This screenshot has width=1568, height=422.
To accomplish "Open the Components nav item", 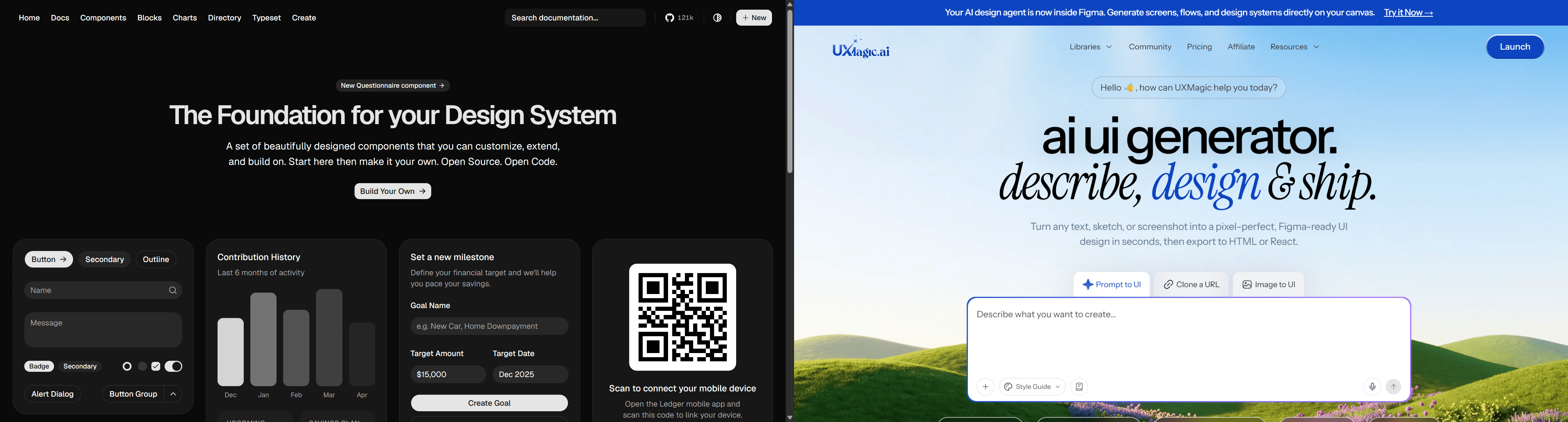I will point(103,18).
